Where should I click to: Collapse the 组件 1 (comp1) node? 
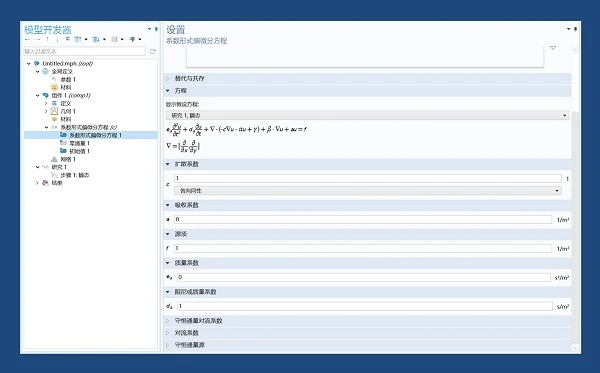(38, 95)
